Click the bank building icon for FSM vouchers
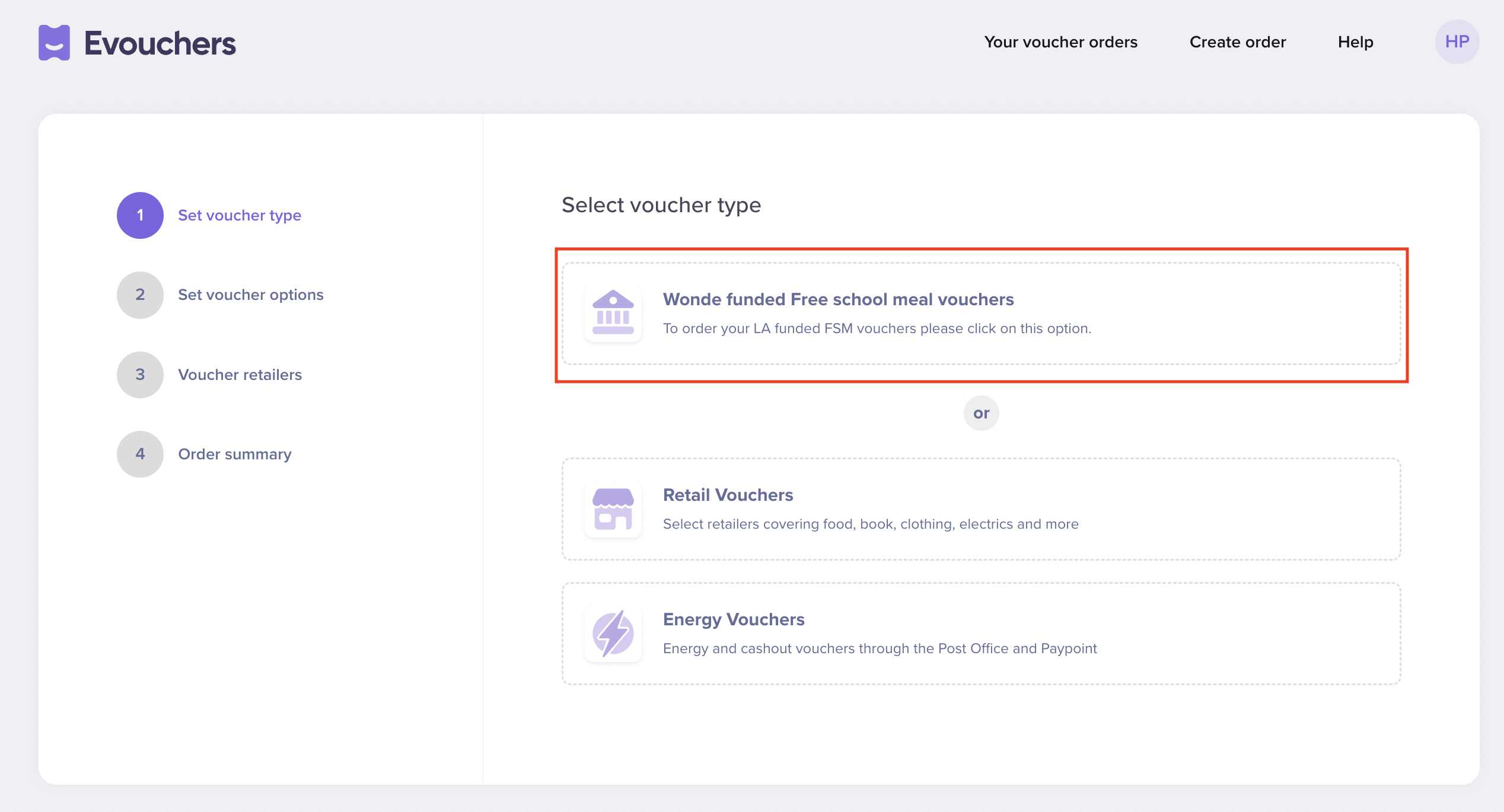 [x=613, y=313]
